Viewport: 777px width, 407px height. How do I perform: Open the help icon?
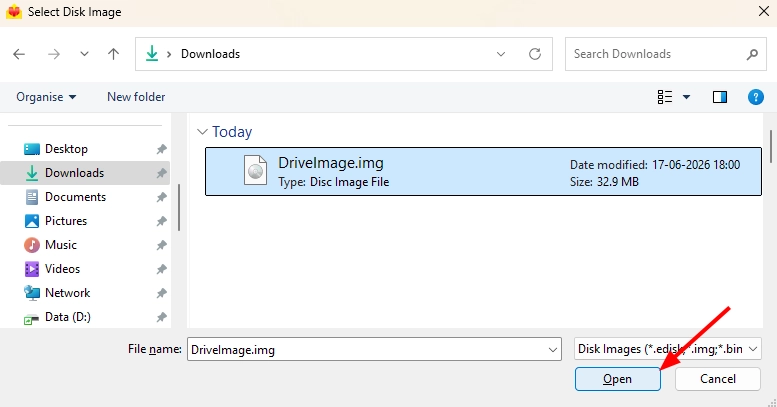[755, 97]
